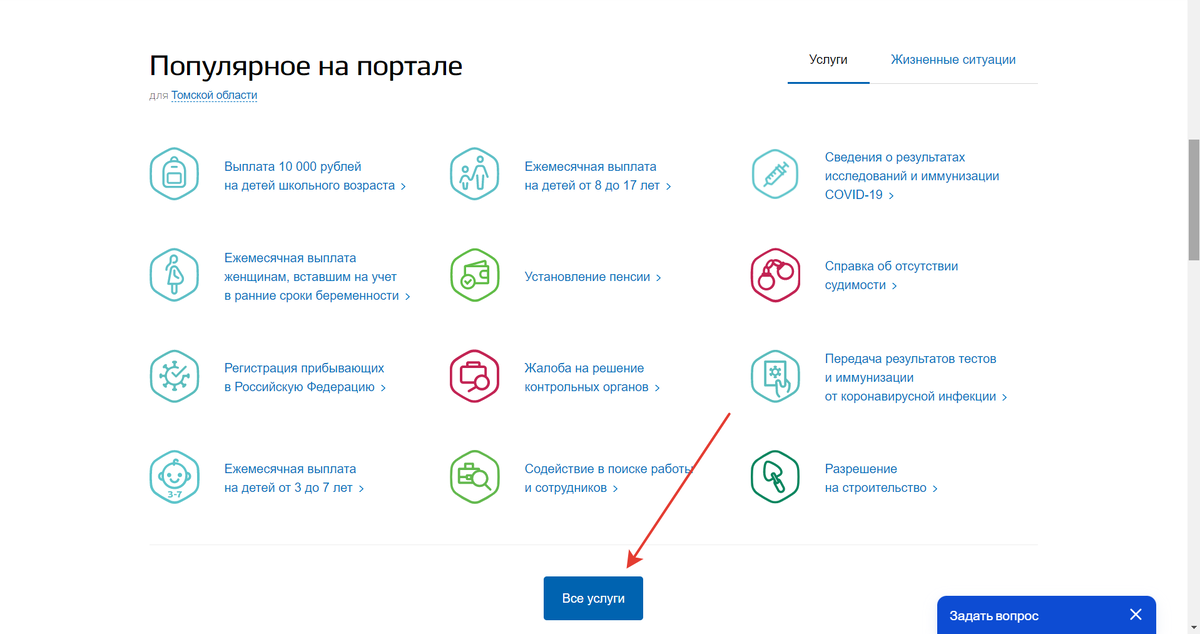Screen dimensions: 1200x634
Task: Click the medical document test results icon
Action: tap(775, 376)
